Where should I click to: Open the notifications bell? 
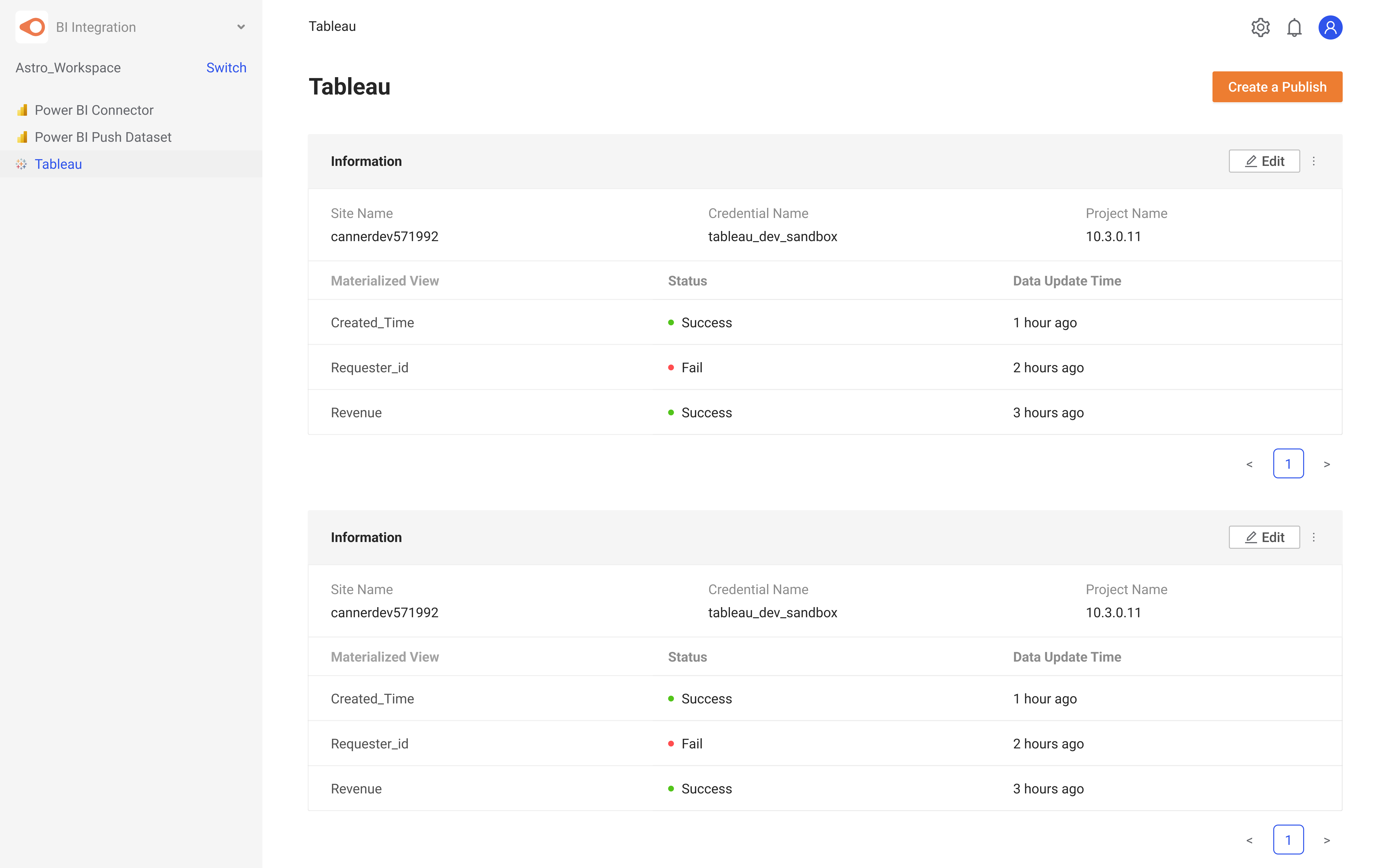tap(1294, 27)
